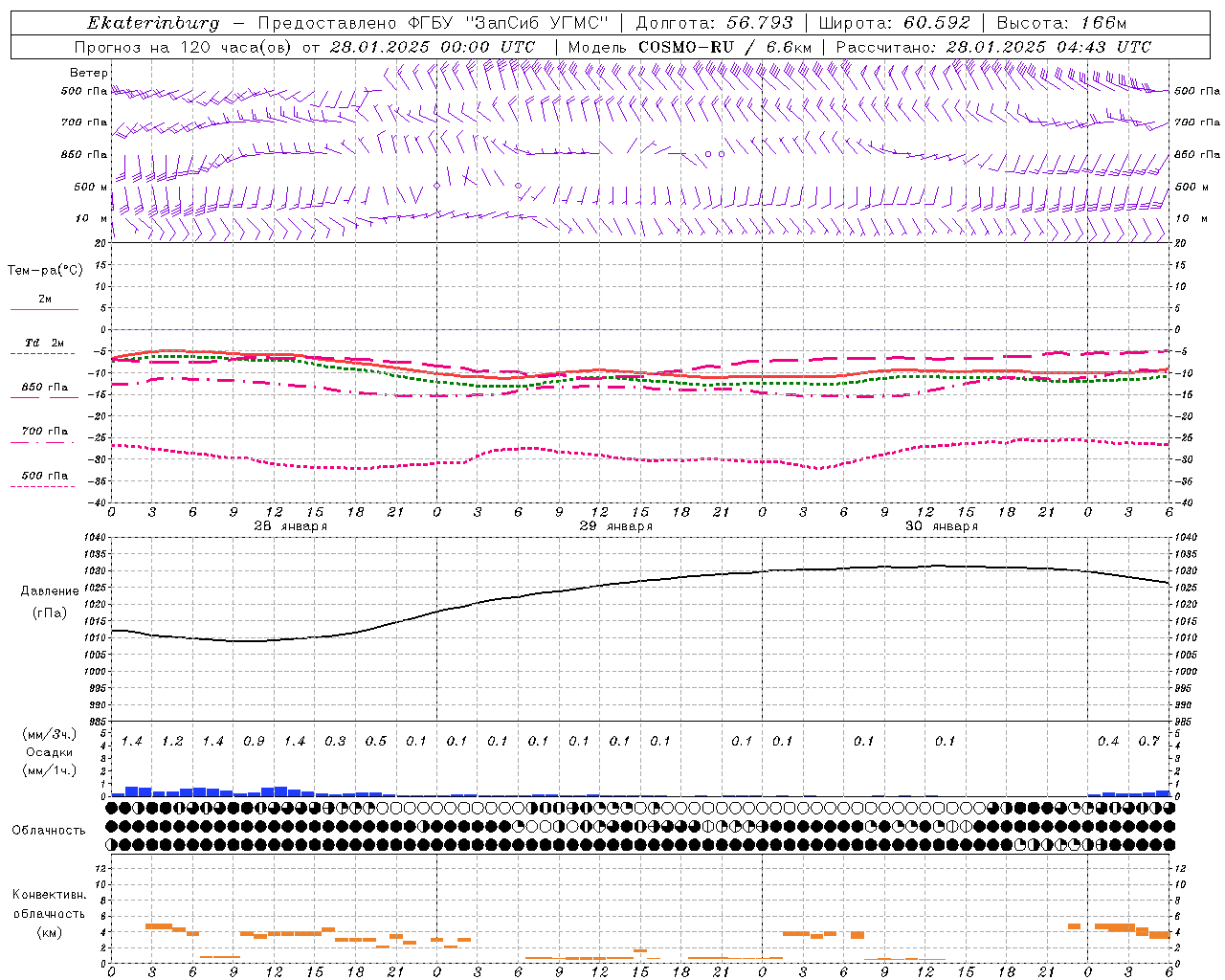Click the Ekaterinburg station title
The width and height of the screenshot is (1225, 980).
tap(152, 23)
